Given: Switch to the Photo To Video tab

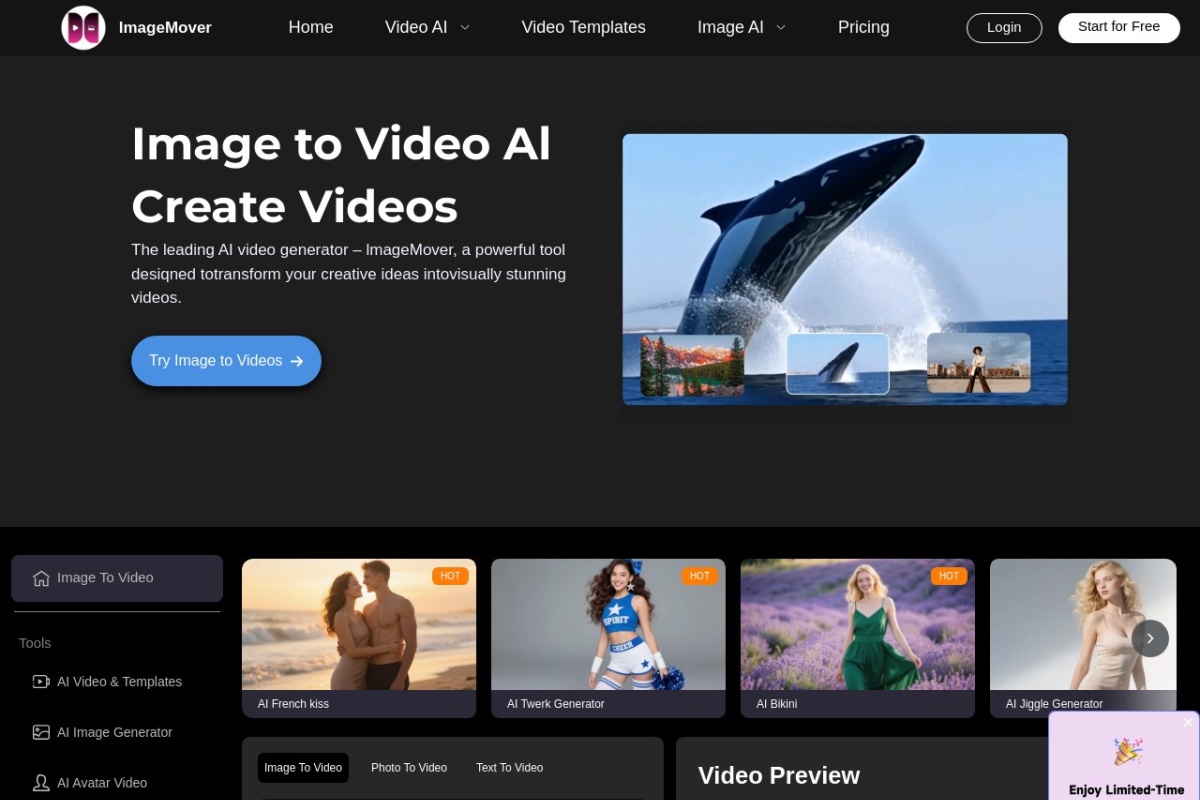Looking at the screenshot, I should click(x=409, y=767).
